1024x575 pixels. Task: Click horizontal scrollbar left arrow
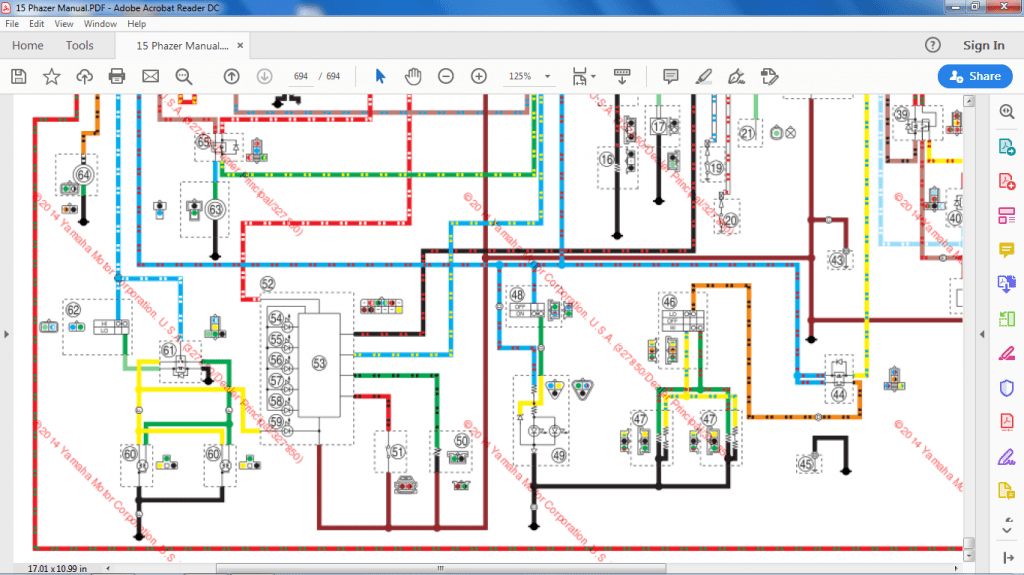(108, 568)
